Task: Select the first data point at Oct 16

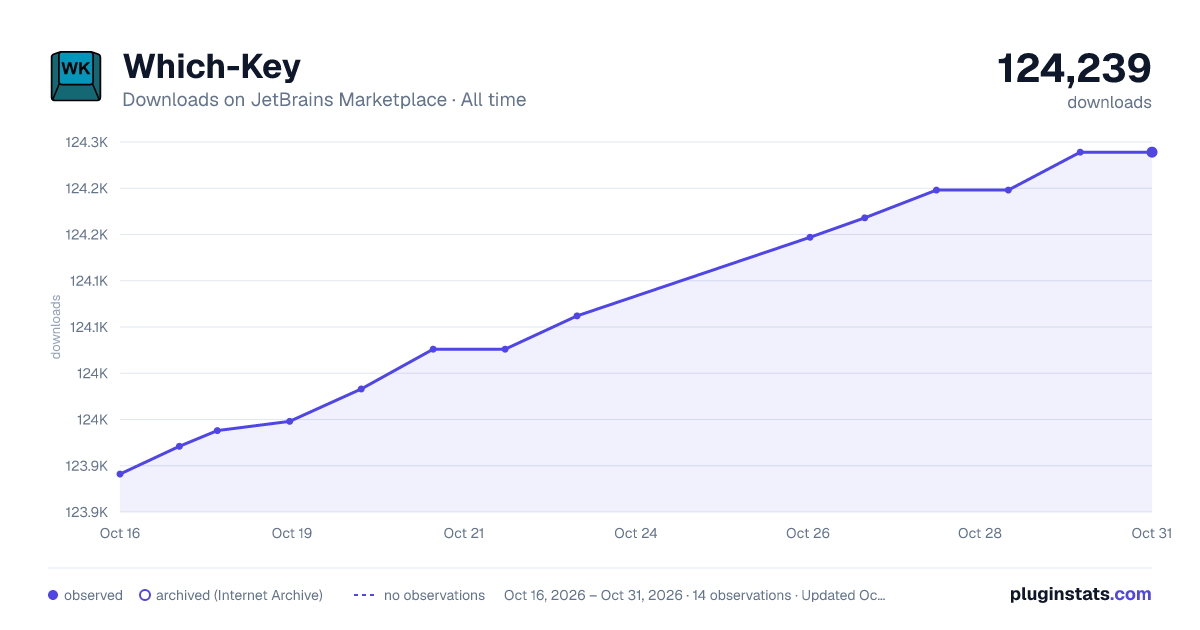Action: coord(120,474)
